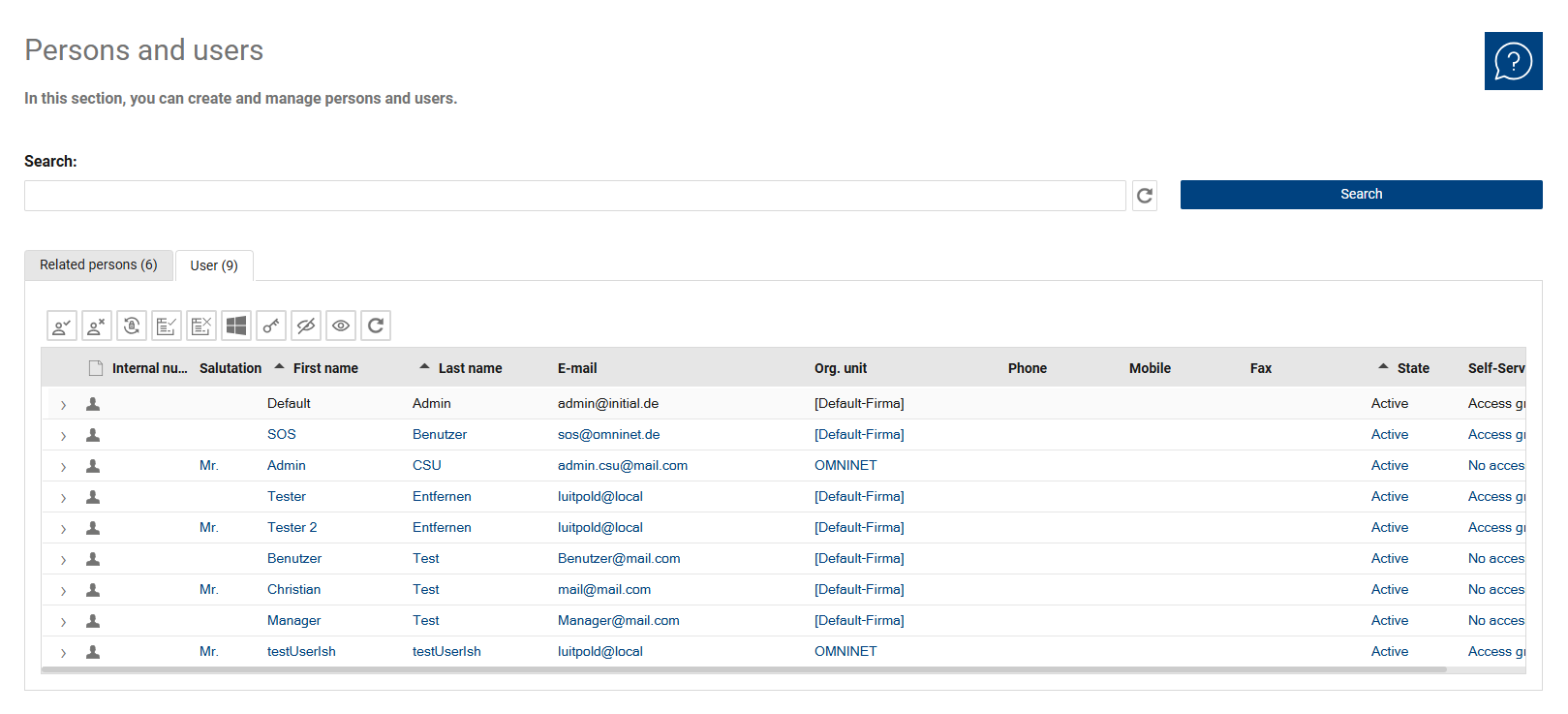
Task: Open sos@omninet.de email link
Action: pyautogui.click(x=608, y=434)
